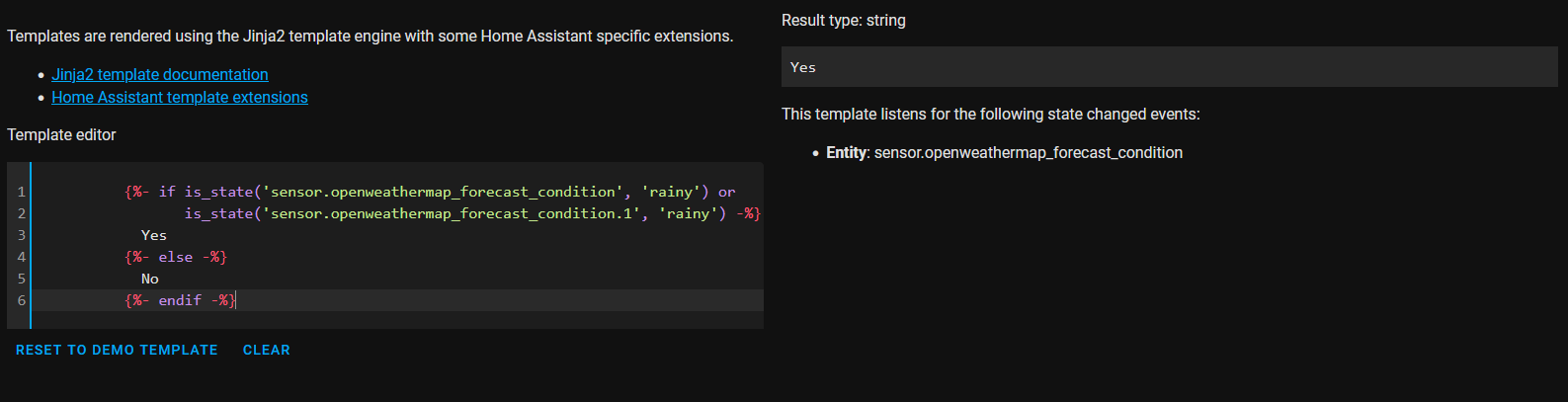
Task: Click the rendered 'Yes' result output box
Action: 1169,67
